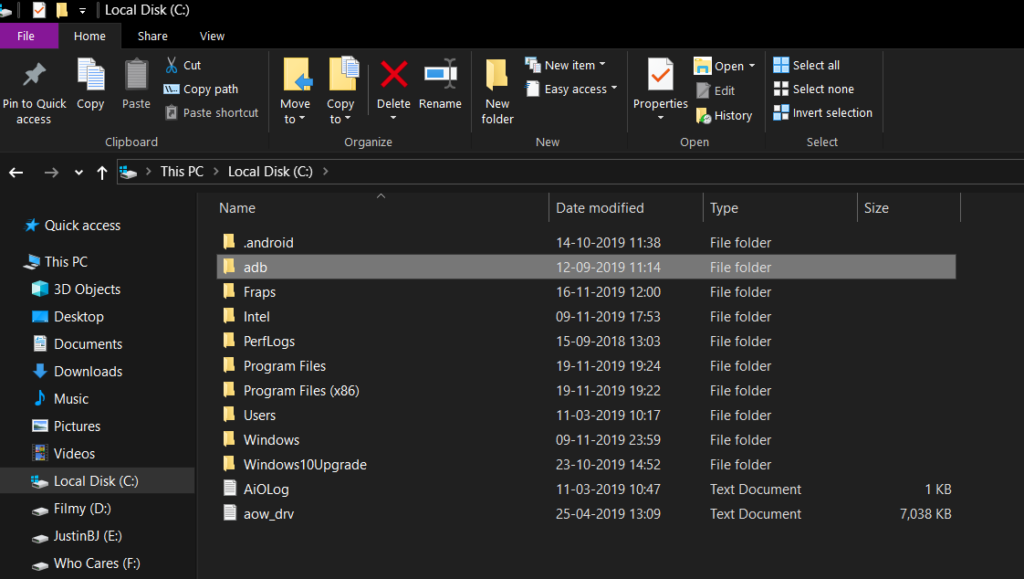Open the recent locations chevron

tap(79, 172)
